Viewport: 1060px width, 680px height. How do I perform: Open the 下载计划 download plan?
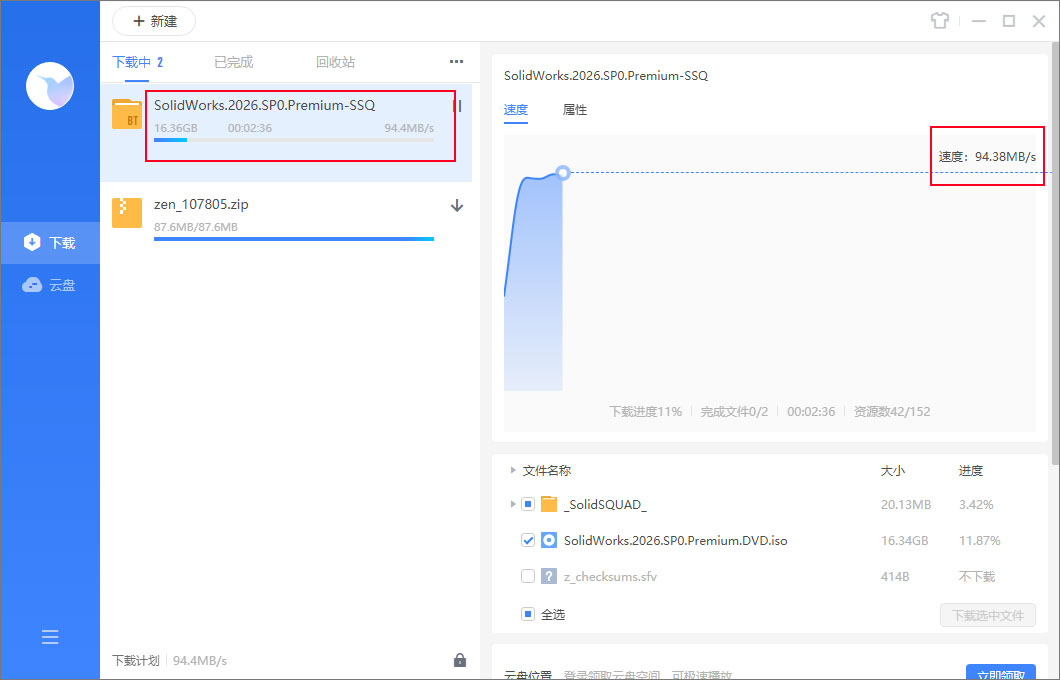136,660
